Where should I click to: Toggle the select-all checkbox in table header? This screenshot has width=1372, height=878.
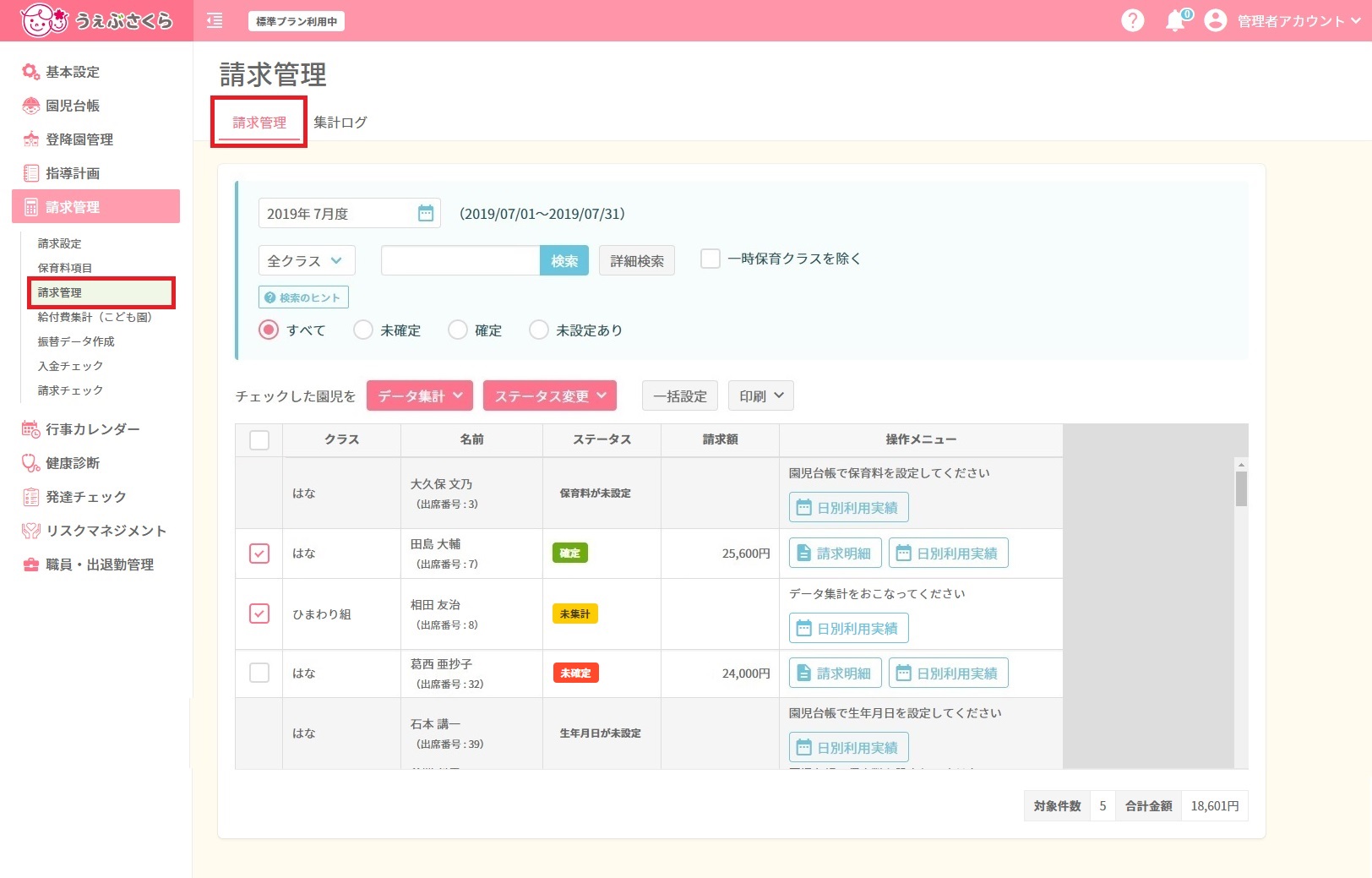pyautogui.click(x=259, y=440)
